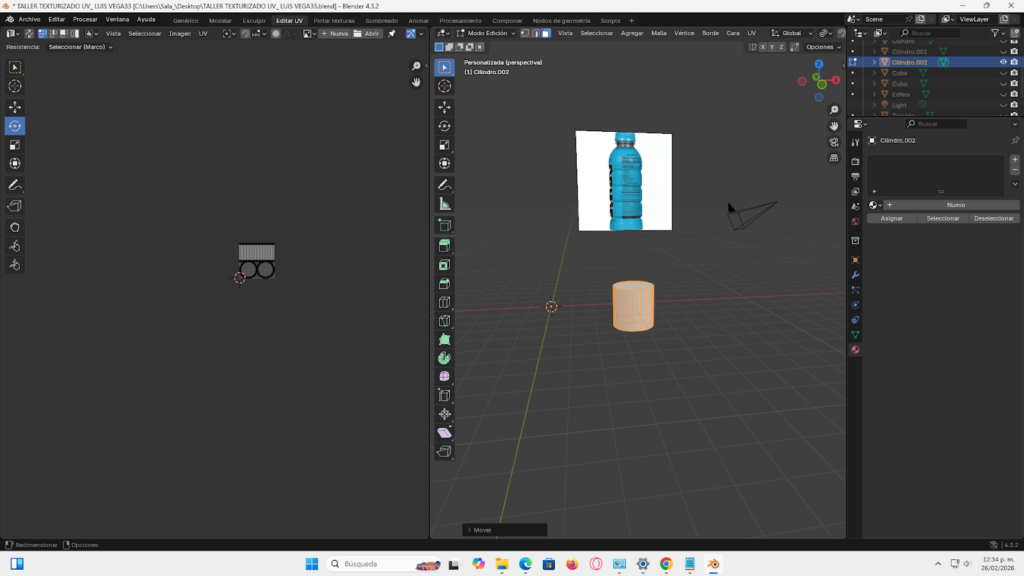Select the Move tool in the viewport toolbar
This screenshot has height=576, width=1024.
[443, 108]
